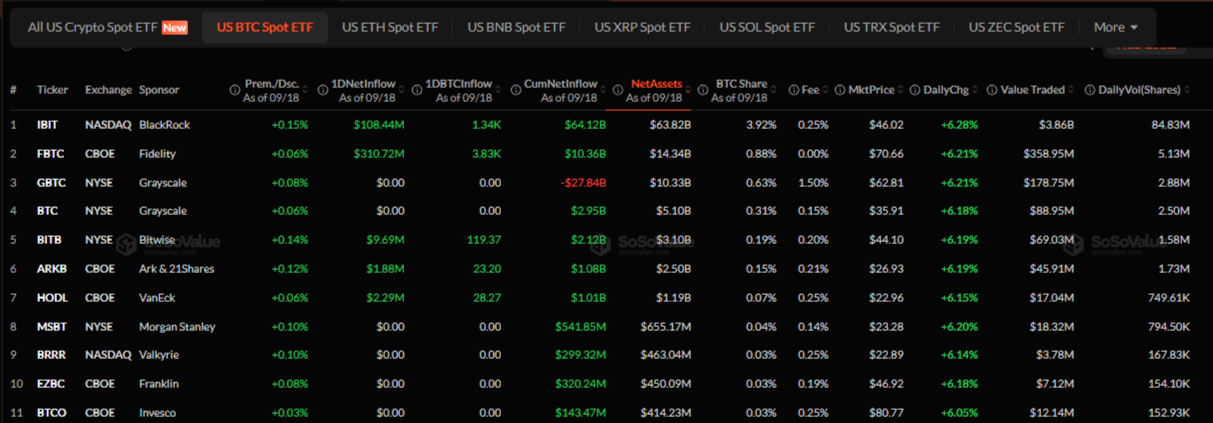Open the US XRP Spot ETF tab
The height and width of the screenshot is (423, 1213).
pyautogui.click(x=642, y=27)
